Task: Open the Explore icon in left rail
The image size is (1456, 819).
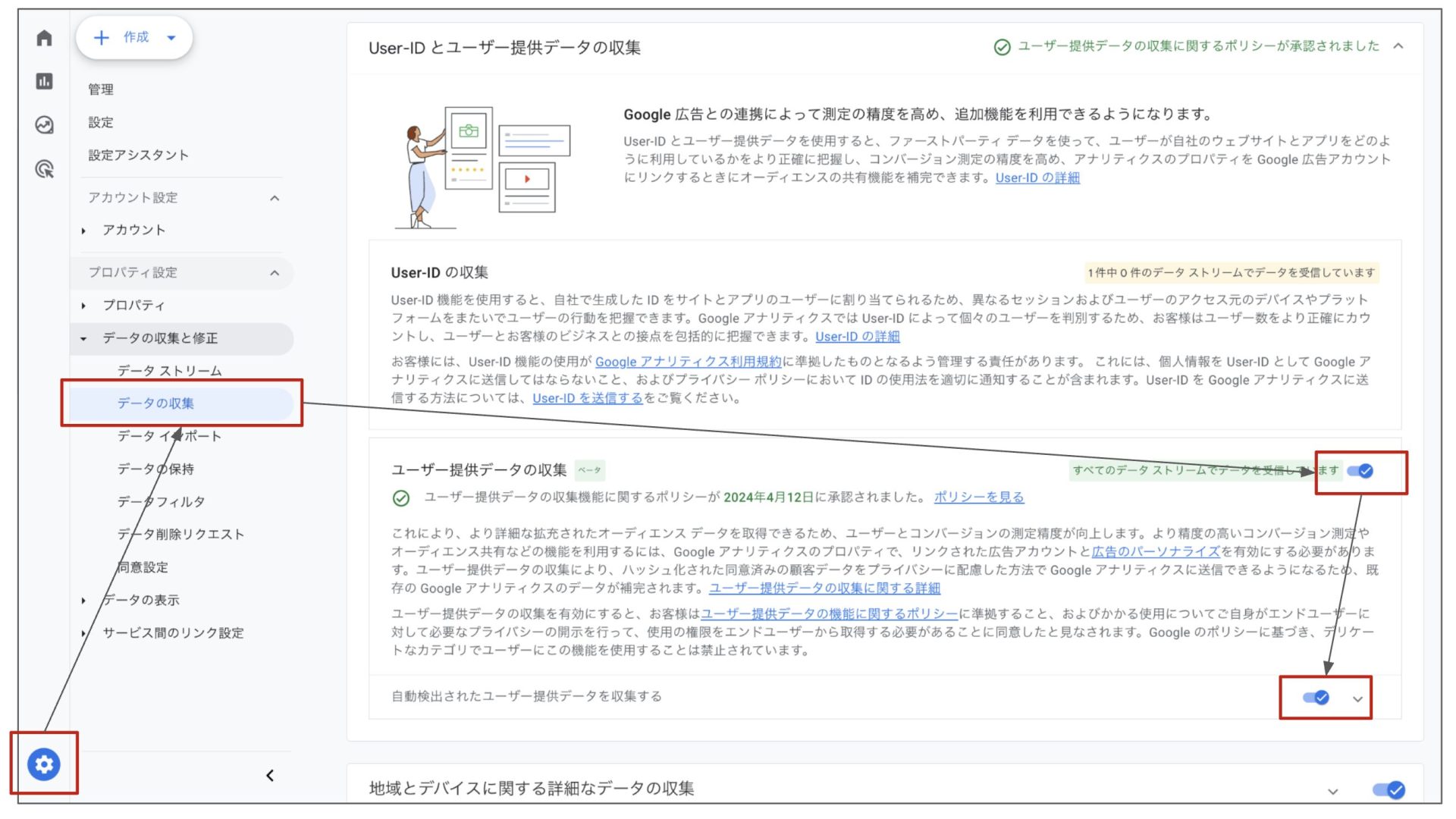Action: click(44, 124)
